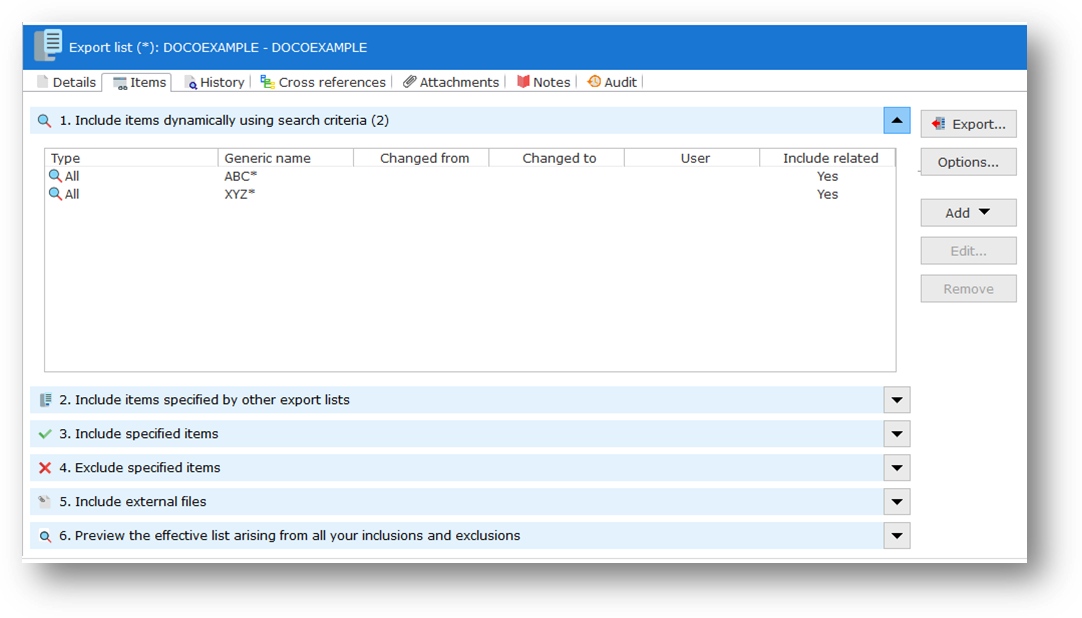Open the Notes tab
1082x618 pixels.
click(544, 82)
